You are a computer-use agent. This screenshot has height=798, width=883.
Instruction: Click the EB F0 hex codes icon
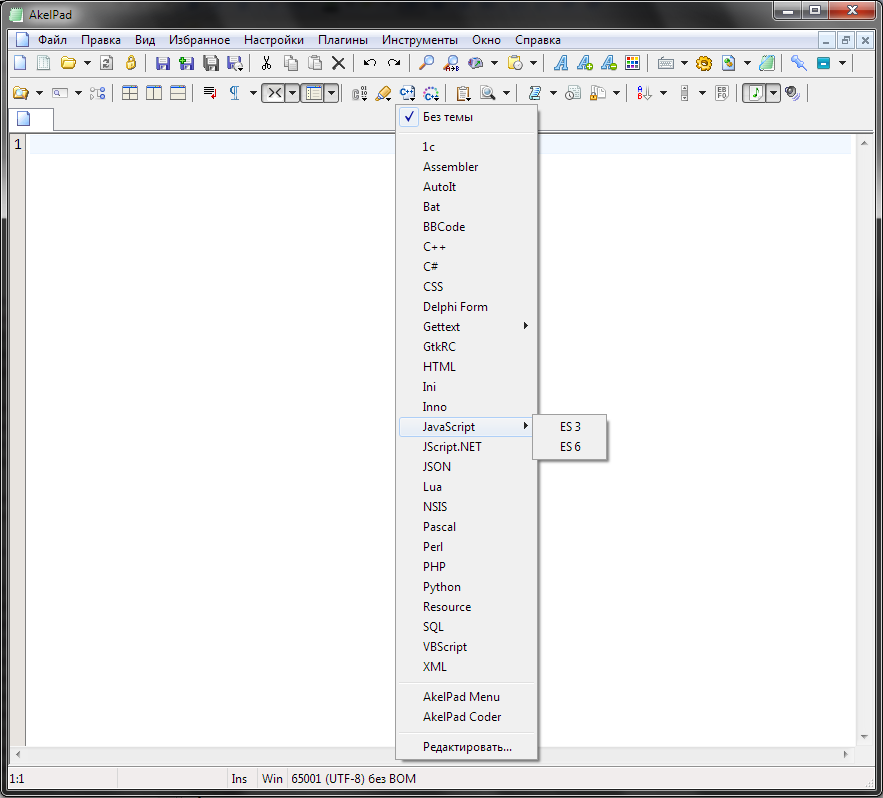[x=722, y=93]
